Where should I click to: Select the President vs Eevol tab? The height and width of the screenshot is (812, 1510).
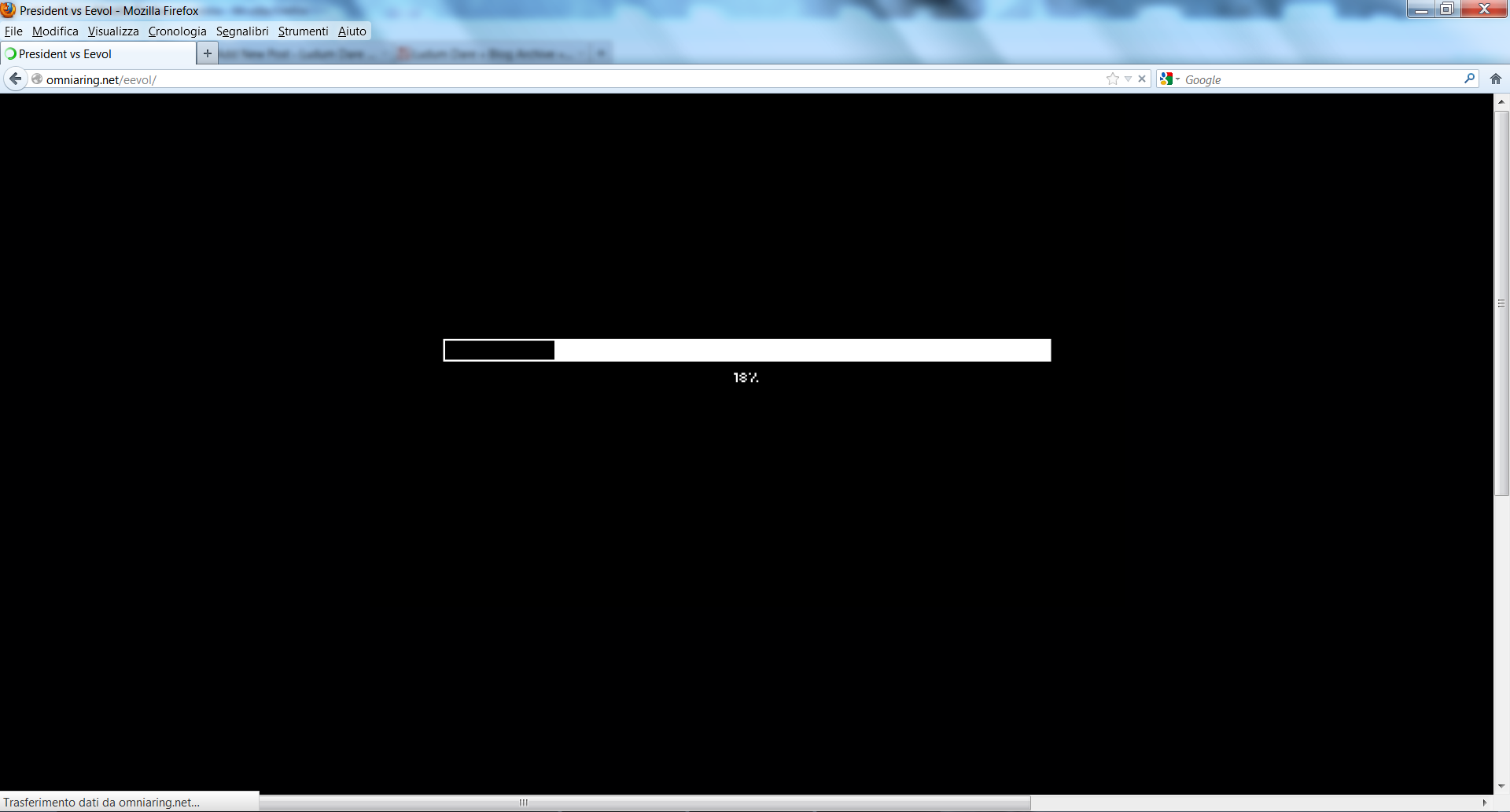pyautogui.click(x=98, y=53)
